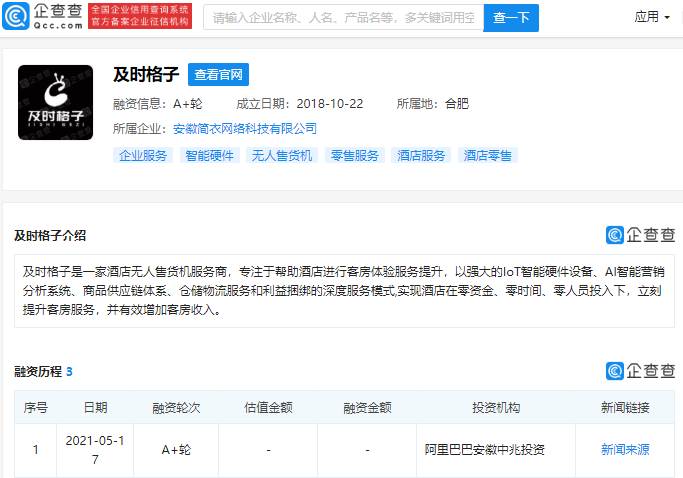Select the 酒店服务 tag
This screenshot has width=683, height=478.
421,156
